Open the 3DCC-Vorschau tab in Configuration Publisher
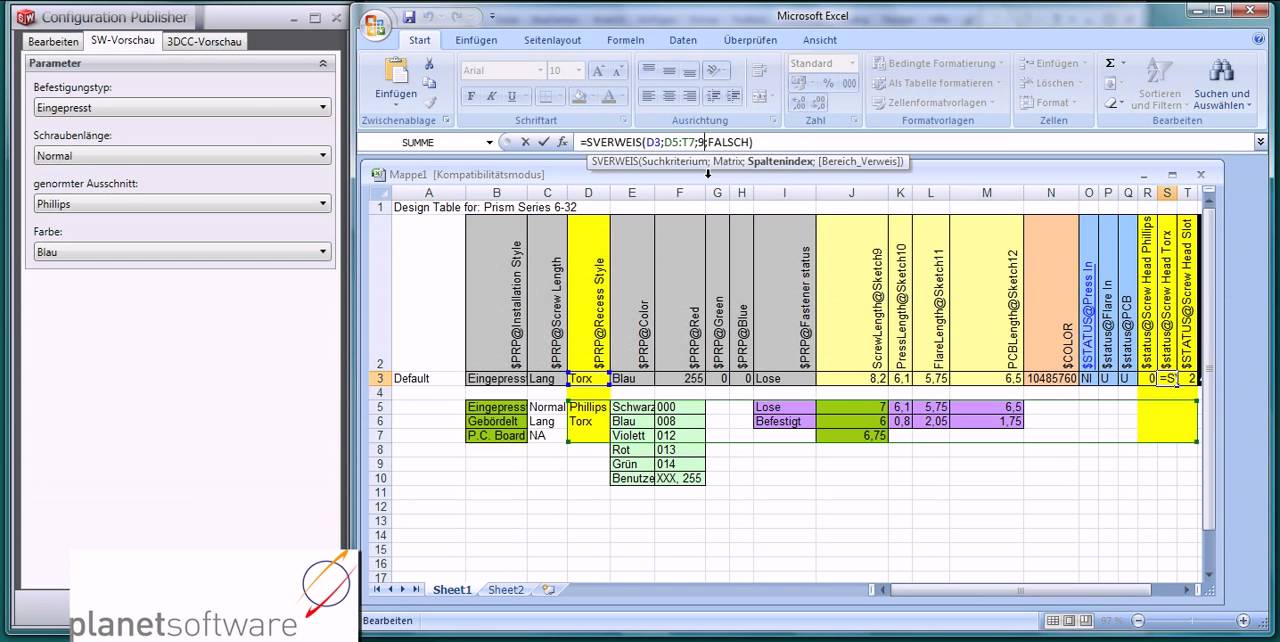1280x642 pixels. pyautogui.click(x=203, y=42)
